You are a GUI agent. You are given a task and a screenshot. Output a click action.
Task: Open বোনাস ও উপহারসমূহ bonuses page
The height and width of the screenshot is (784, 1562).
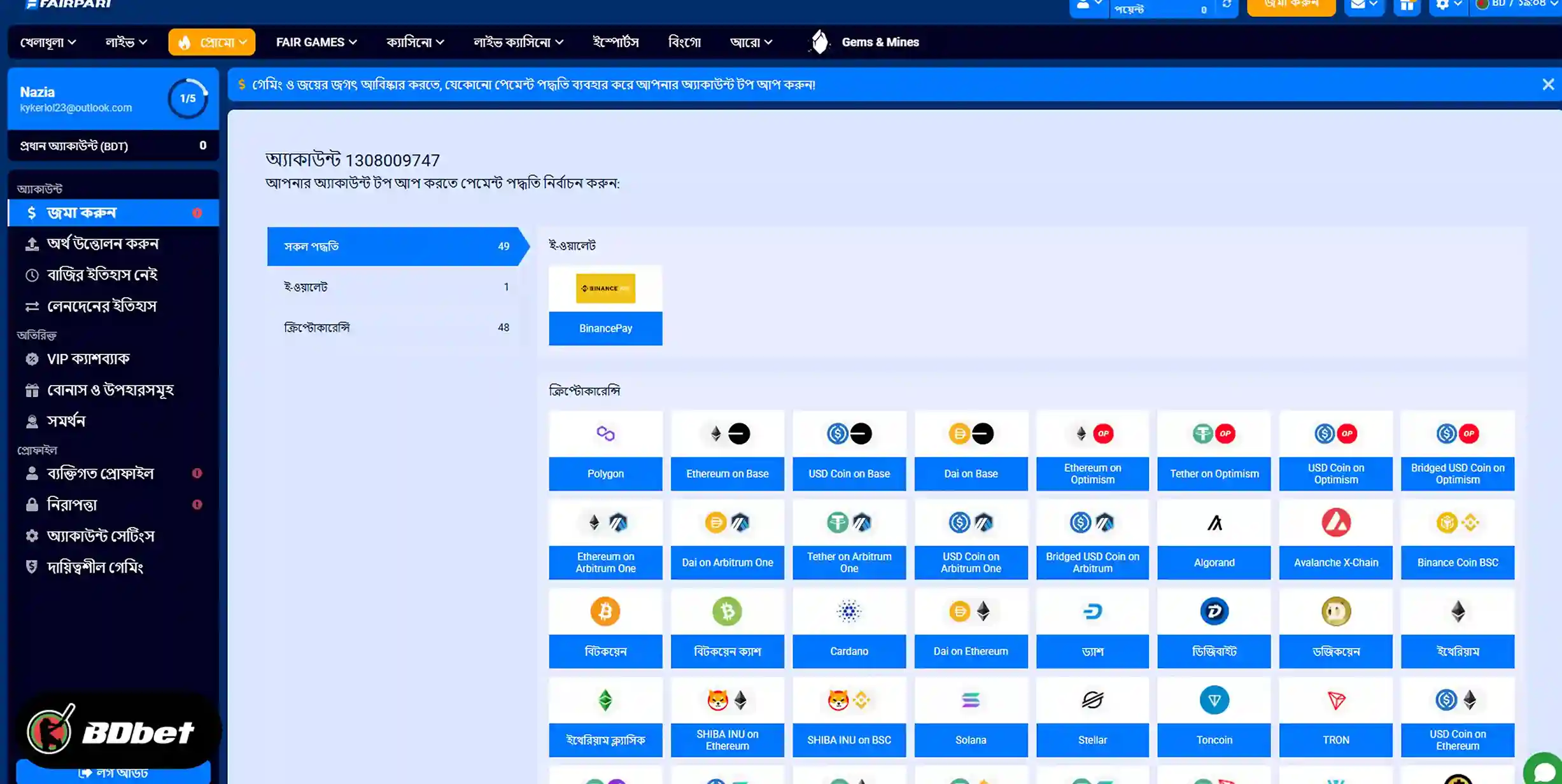113,390
